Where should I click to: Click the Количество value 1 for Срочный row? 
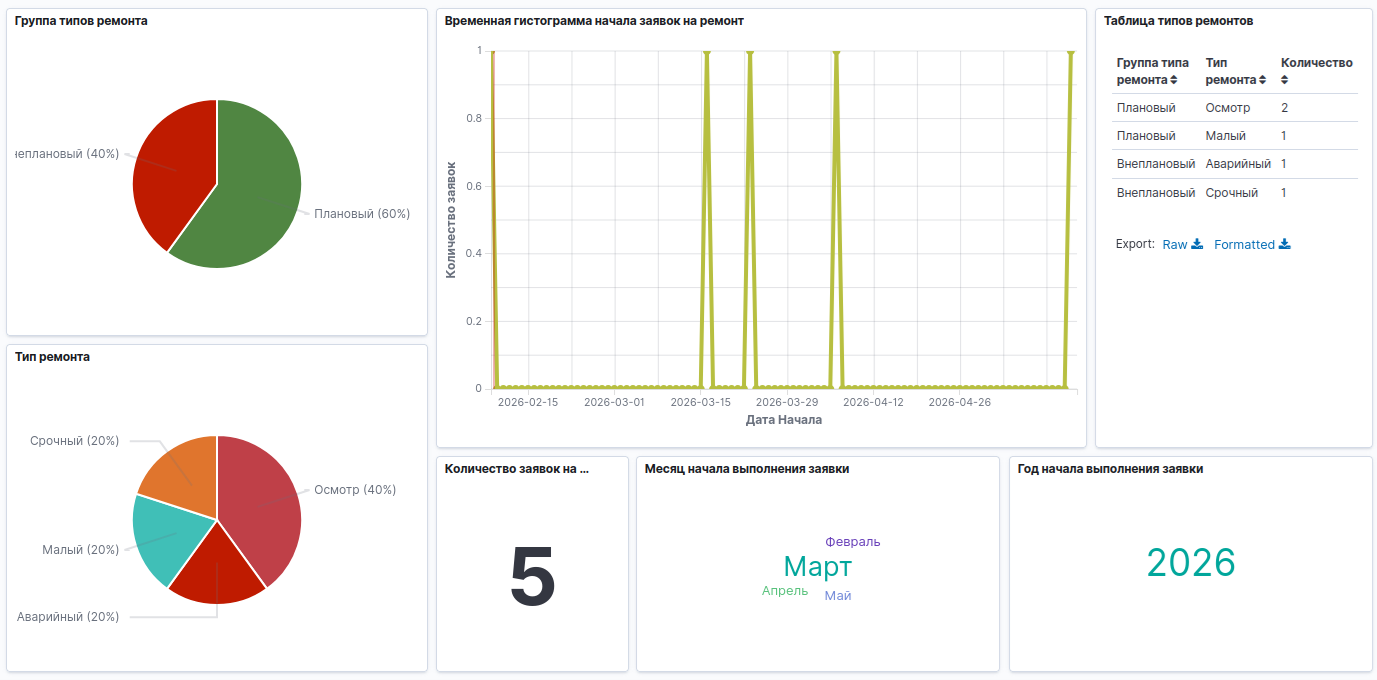pos(1284,193)
